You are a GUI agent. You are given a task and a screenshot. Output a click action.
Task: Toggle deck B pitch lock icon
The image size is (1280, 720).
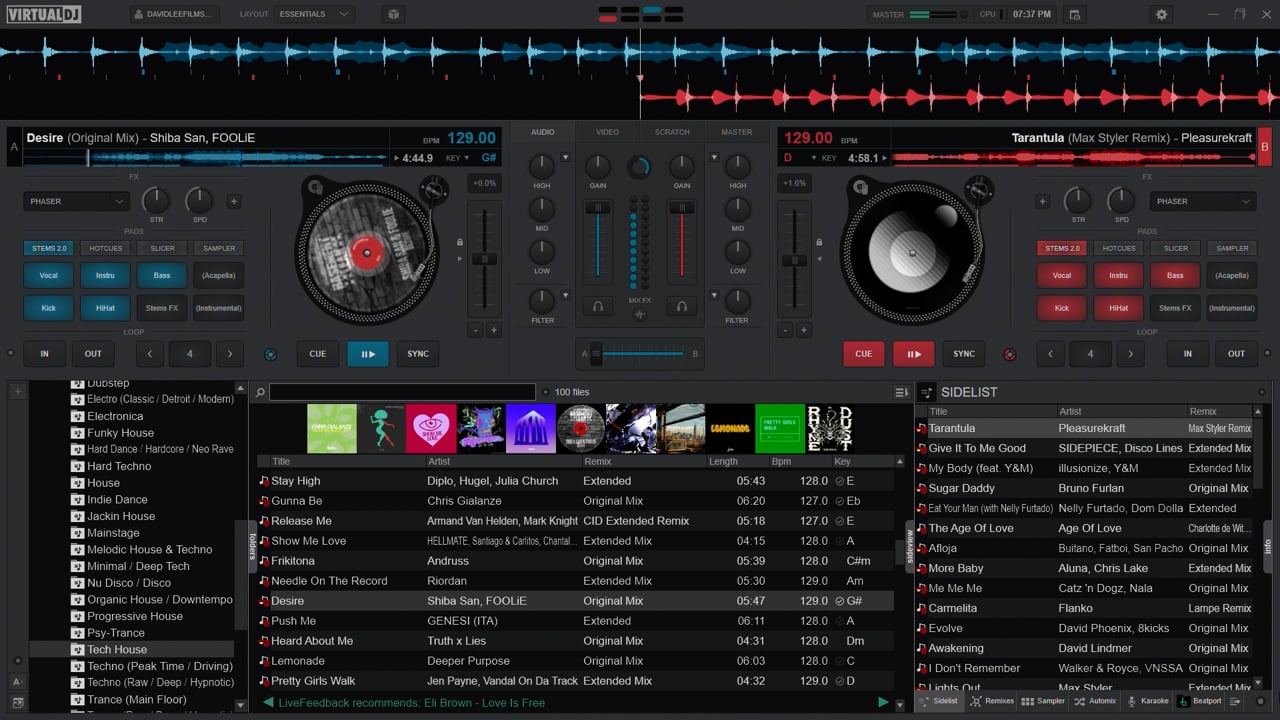tap(819, 242)
